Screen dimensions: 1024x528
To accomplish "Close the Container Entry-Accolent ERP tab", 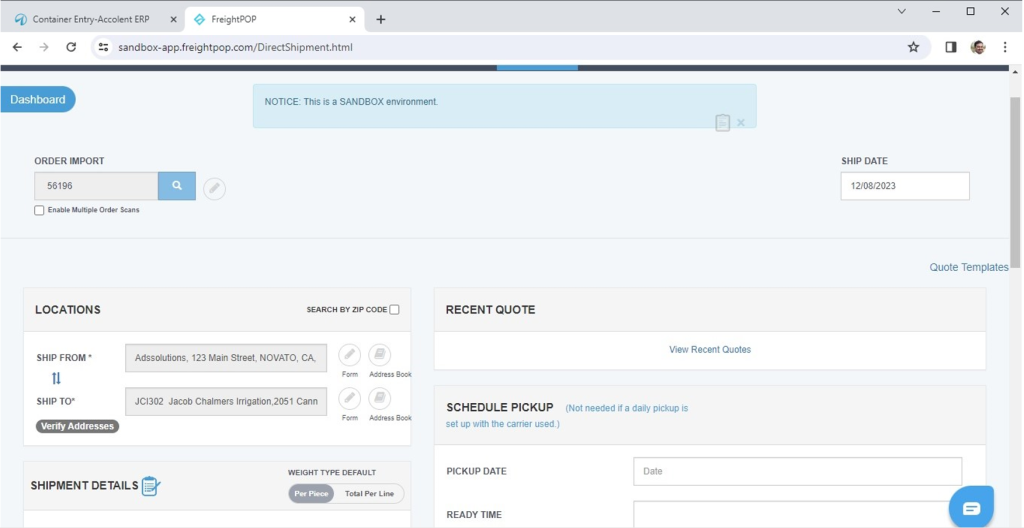I will [x=173, y=20].
